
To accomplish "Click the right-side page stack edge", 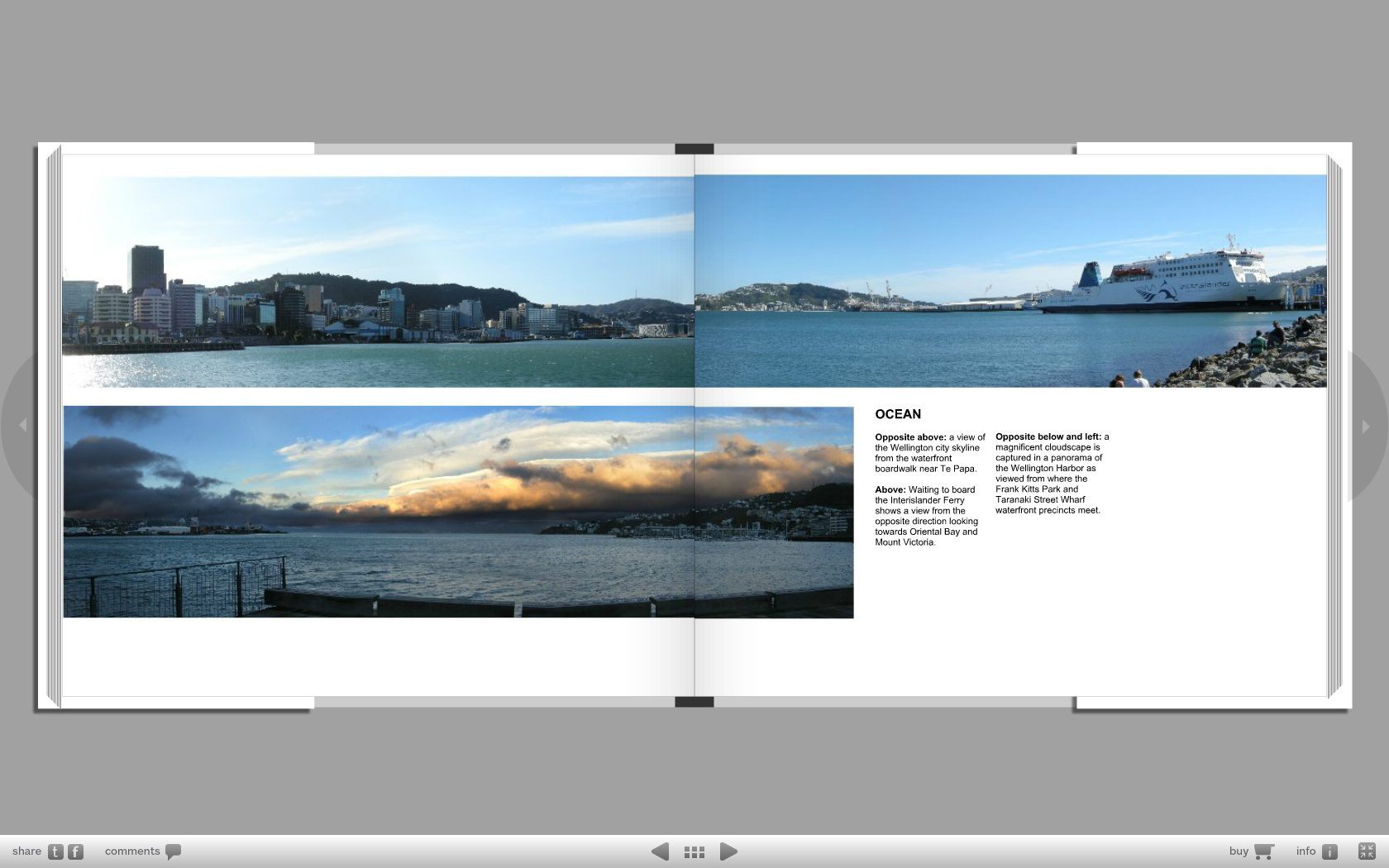I will [1334, 426].
